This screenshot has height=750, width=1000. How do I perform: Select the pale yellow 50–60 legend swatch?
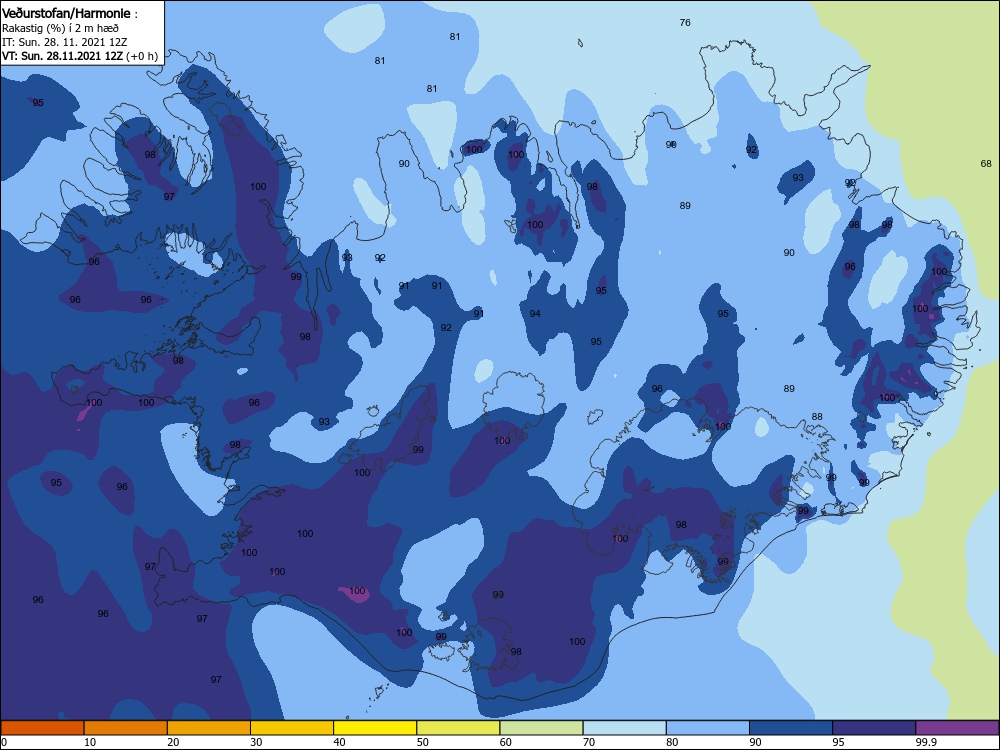(x=458, y=728)
